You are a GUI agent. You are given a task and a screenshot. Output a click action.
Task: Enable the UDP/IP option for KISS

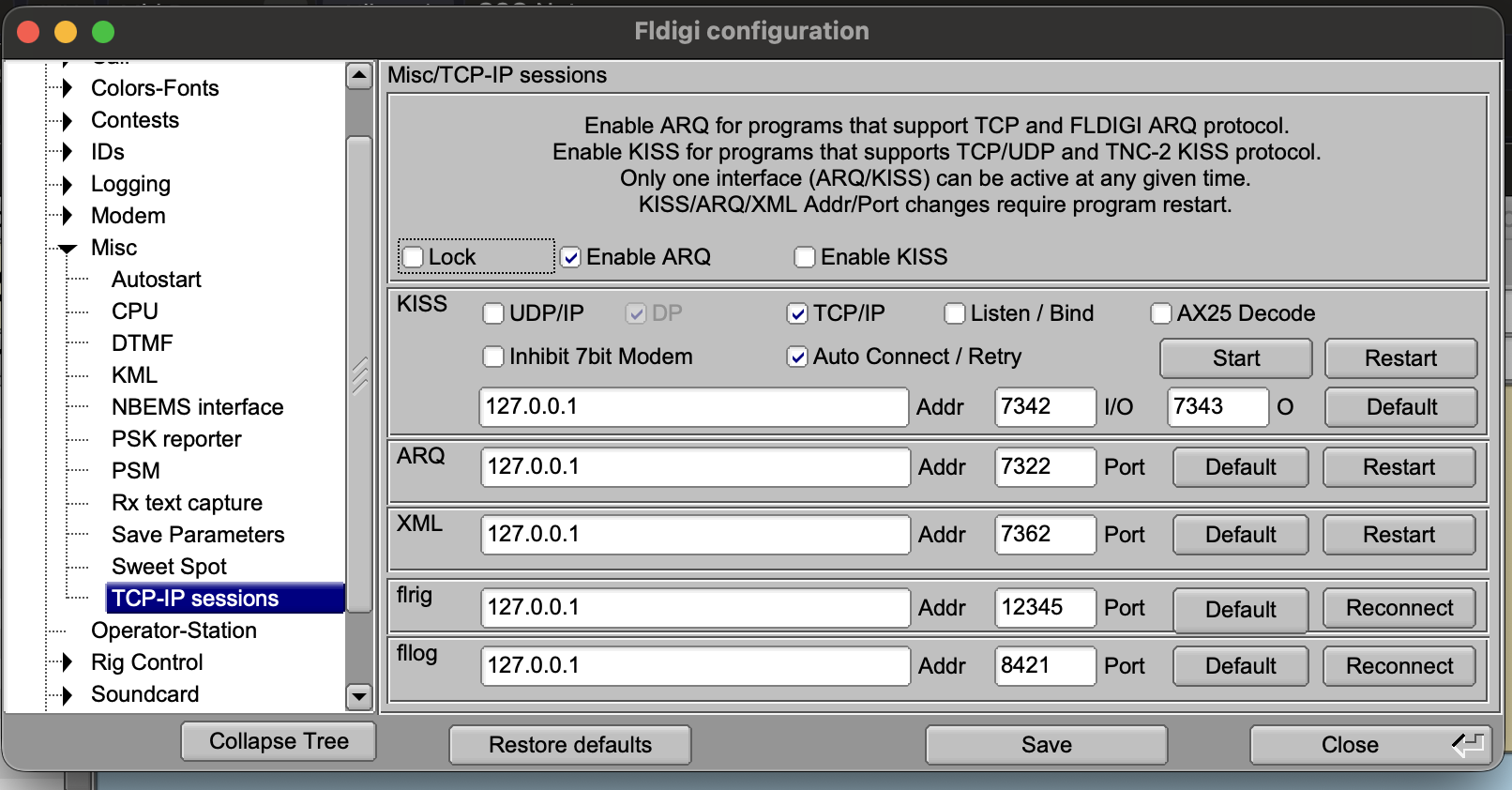pos(493,313)
